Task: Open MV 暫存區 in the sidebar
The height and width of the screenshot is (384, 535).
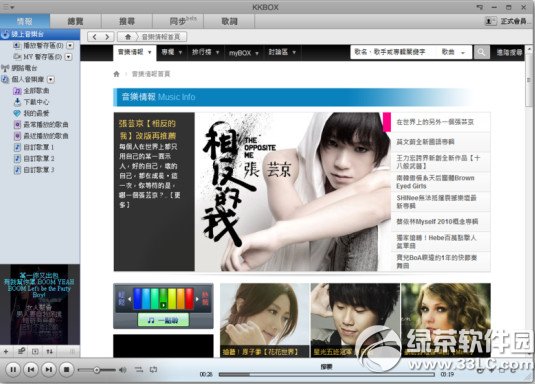Action: [42, 57]
